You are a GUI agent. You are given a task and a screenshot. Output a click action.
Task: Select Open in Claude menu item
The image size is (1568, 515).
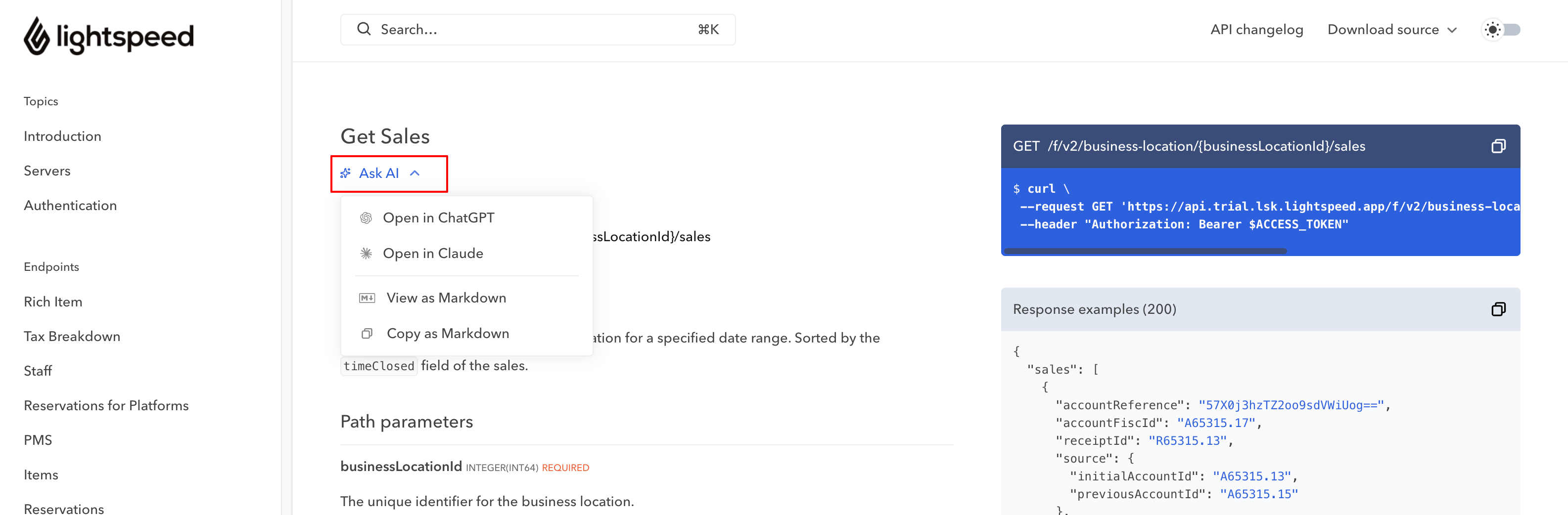[x=433, y=254]
